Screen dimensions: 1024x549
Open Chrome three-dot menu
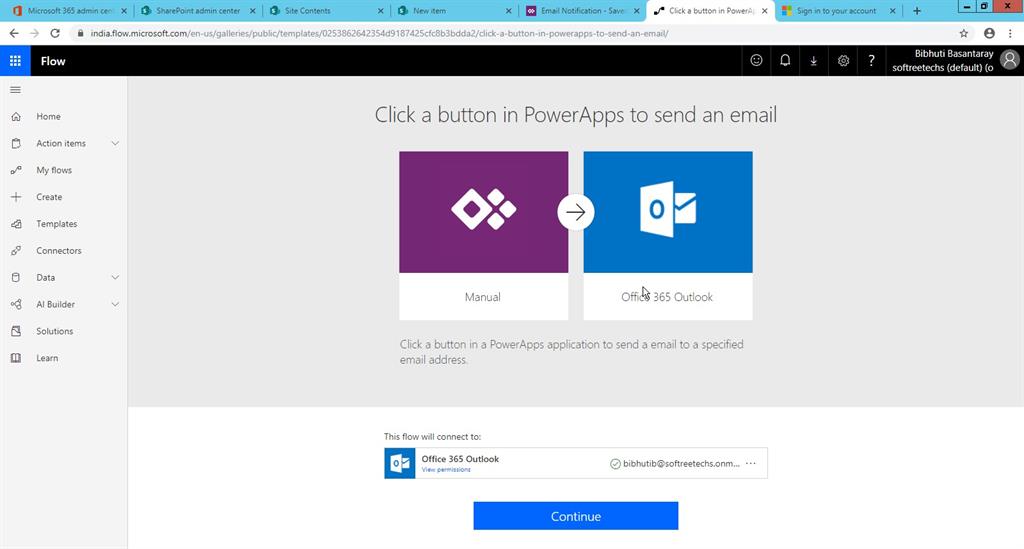pyautogui.click(x=1011, y=33)
